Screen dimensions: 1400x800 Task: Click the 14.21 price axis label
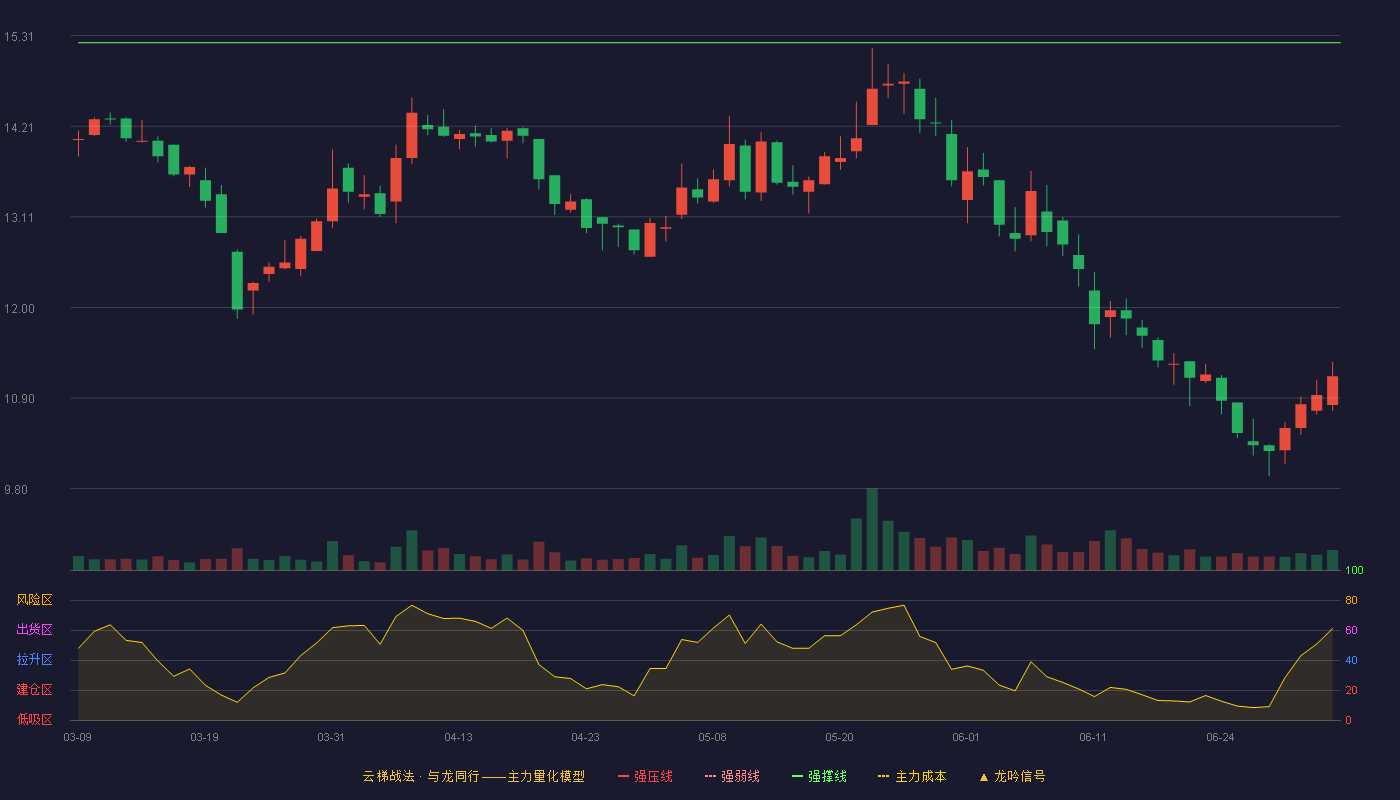[x=19, y=127]
